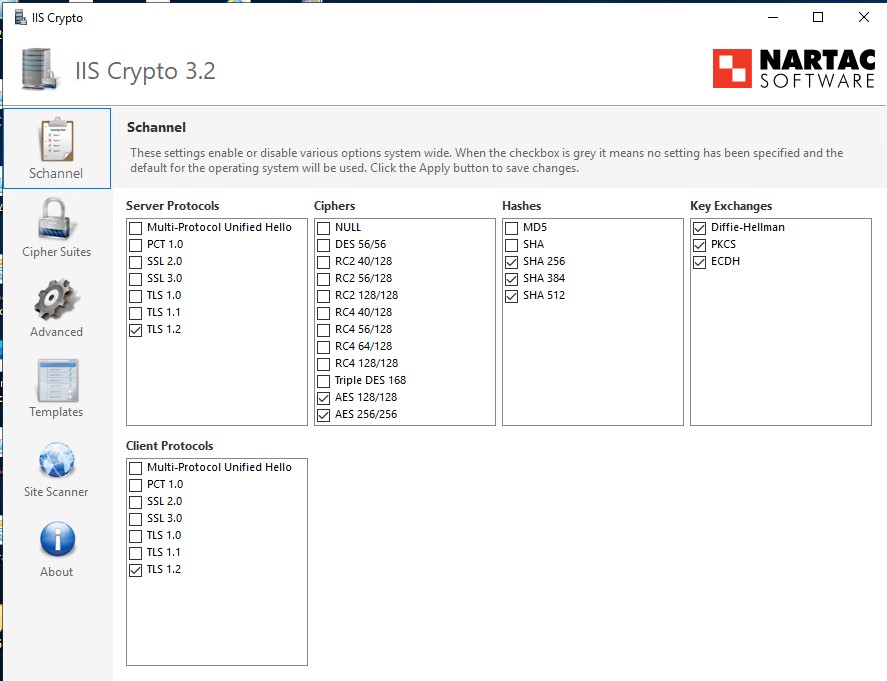Enable Client Protocols SSL 3.0 checkbox
887x681 pixels.
click(x=135, y=519)
